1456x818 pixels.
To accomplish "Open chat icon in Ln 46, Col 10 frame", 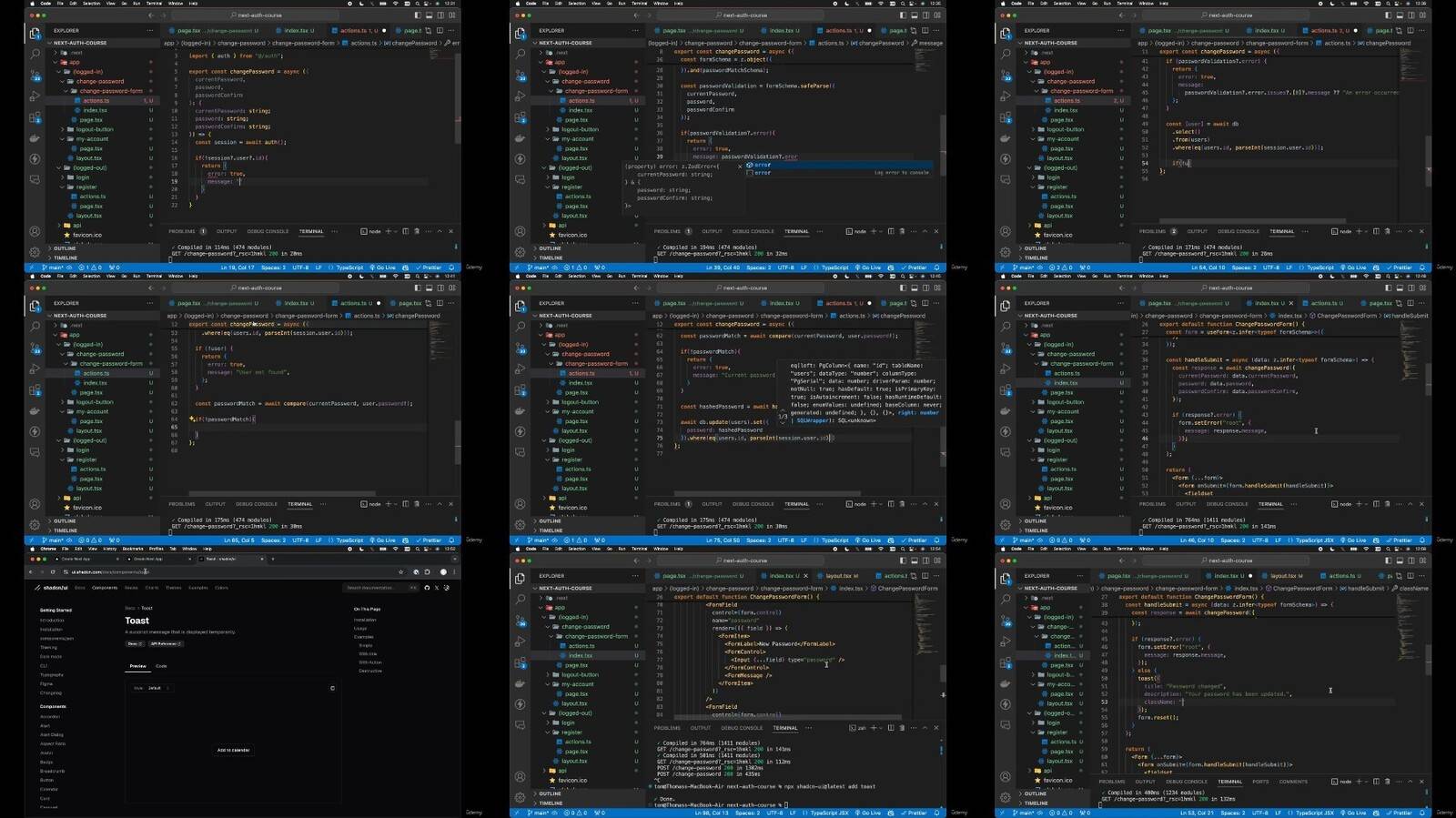I will point(1006,452).
